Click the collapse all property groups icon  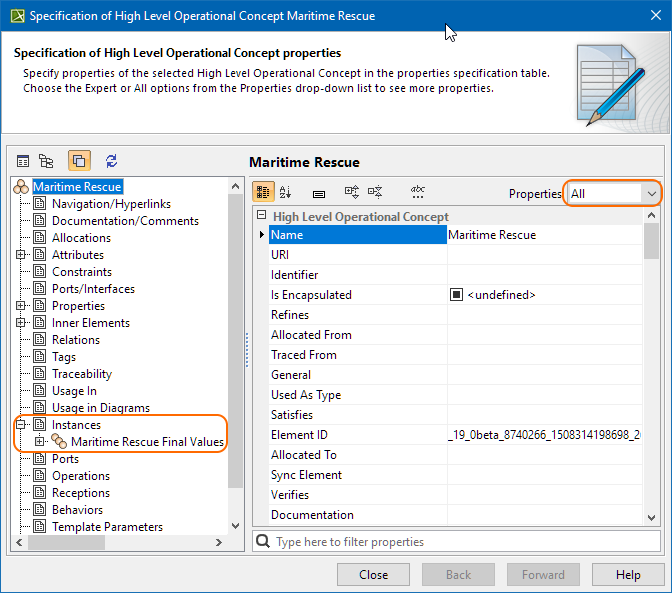[x=375, y=192]
